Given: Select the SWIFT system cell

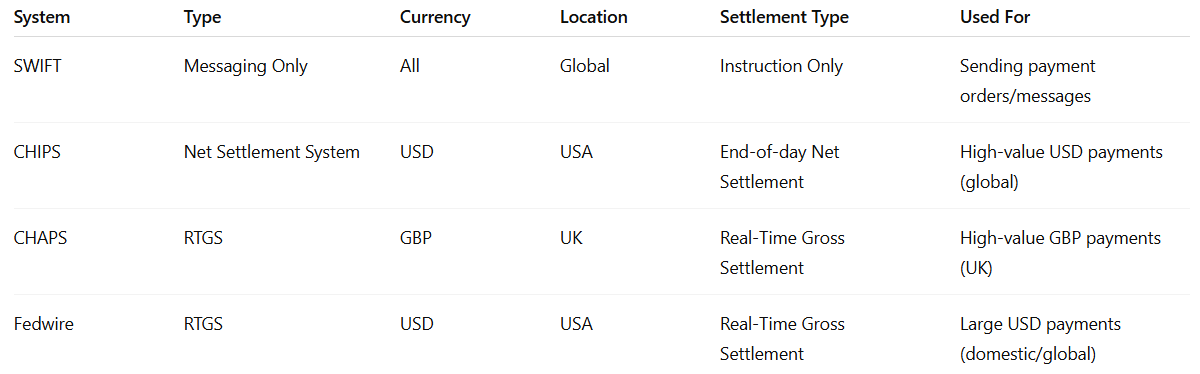Looking at the screenshot, I should (36, 66).
